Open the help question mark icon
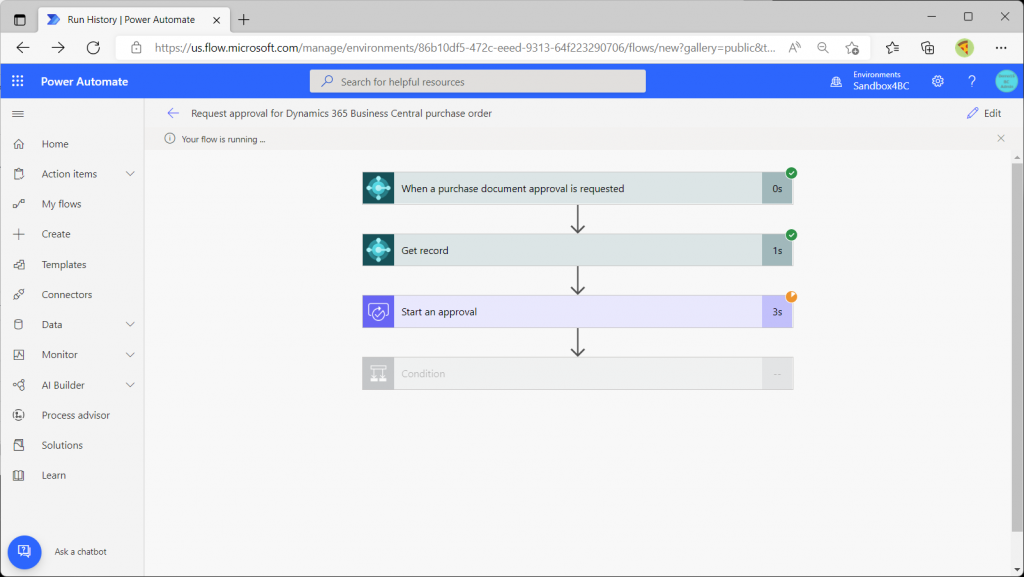This screenshot has width=1024, height=577. (x=972, y=81)
